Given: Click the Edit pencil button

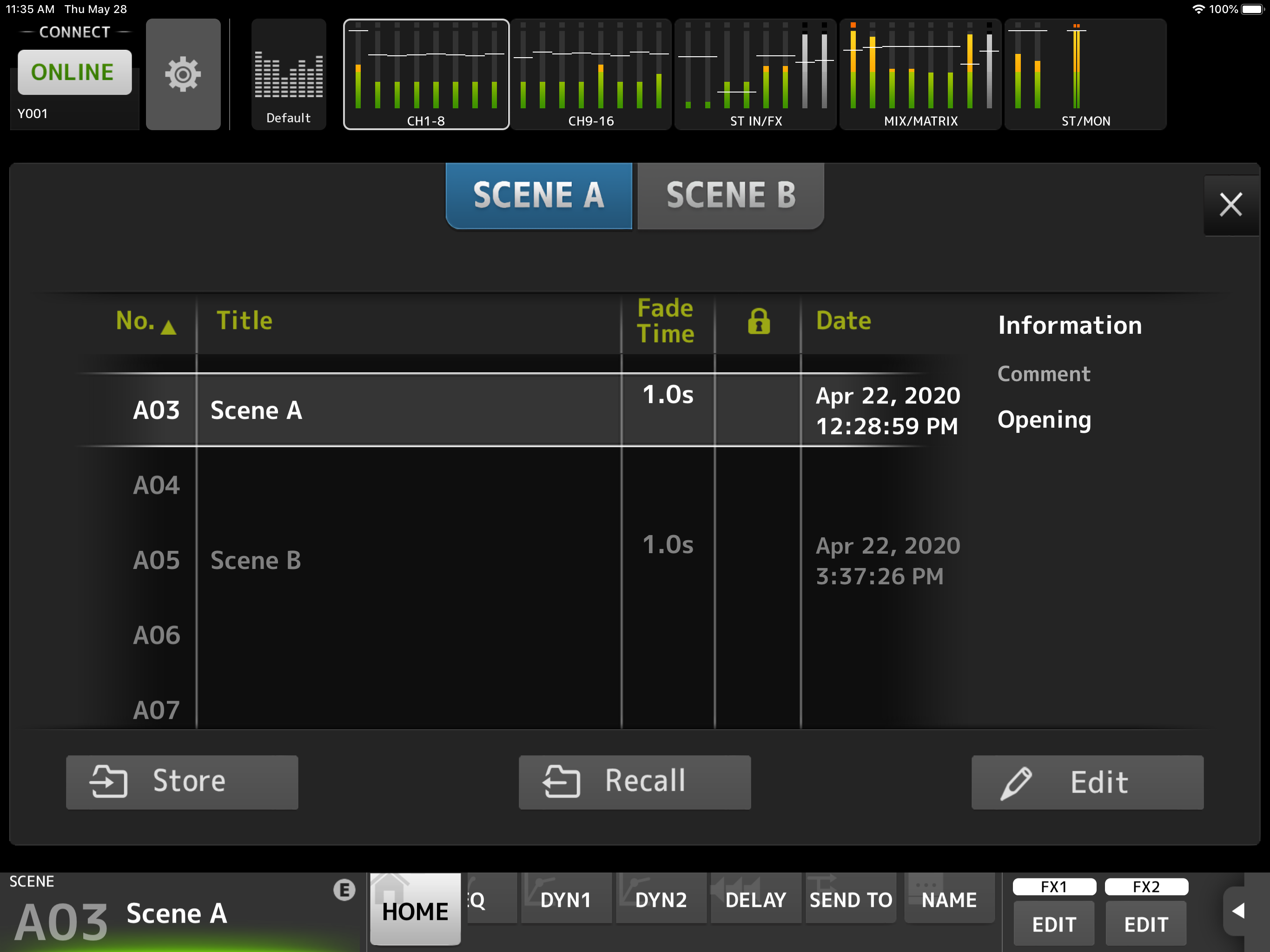Looking at the screenshot, I should click(1087, 781).
